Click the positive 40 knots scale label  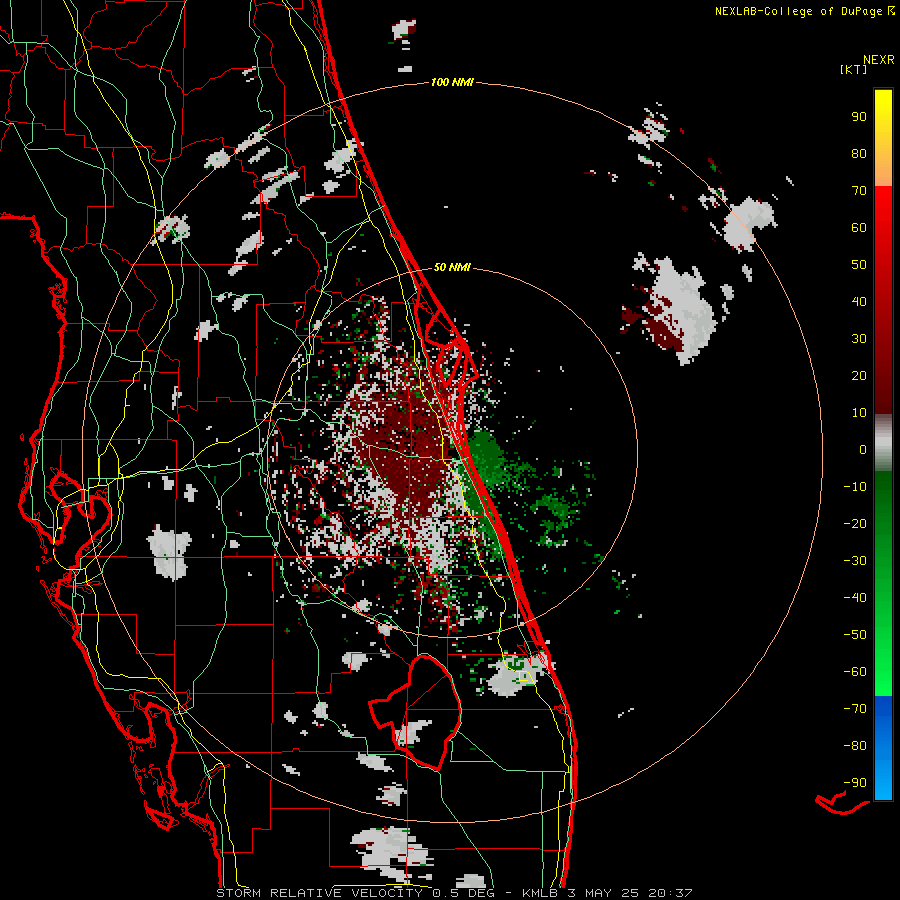coord(859,302)
